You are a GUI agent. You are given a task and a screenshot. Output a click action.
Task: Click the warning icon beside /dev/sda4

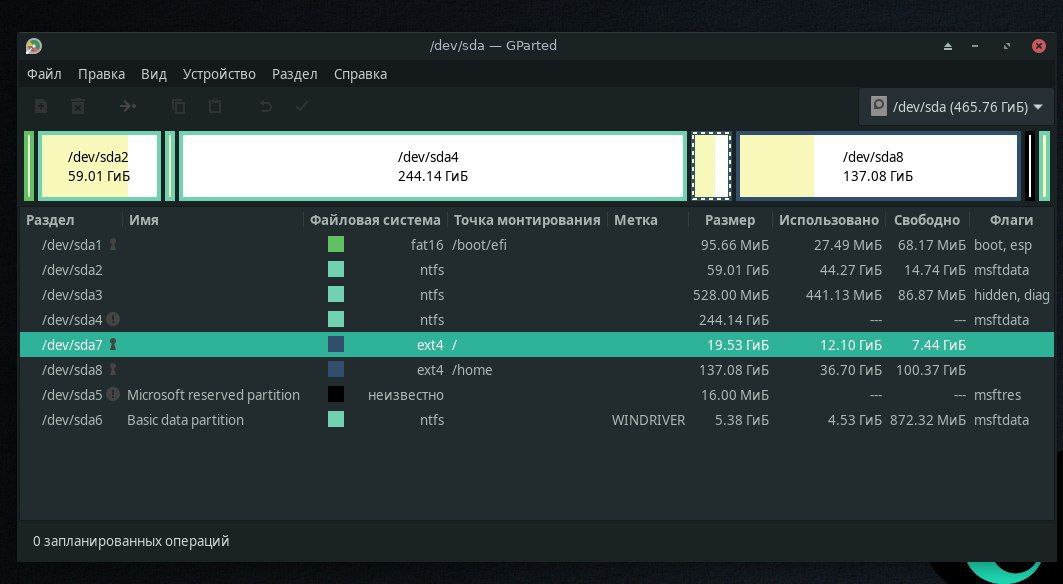(x=113, y=319)
